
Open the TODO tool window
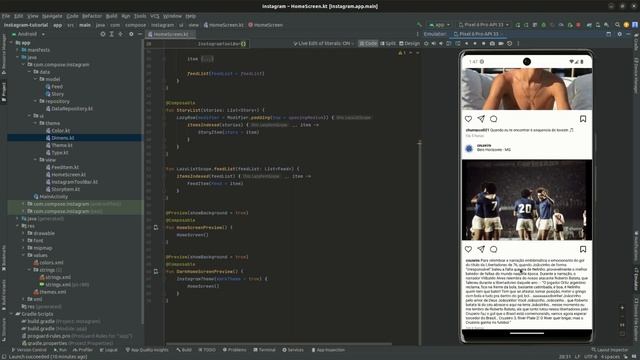click(207, 350)
